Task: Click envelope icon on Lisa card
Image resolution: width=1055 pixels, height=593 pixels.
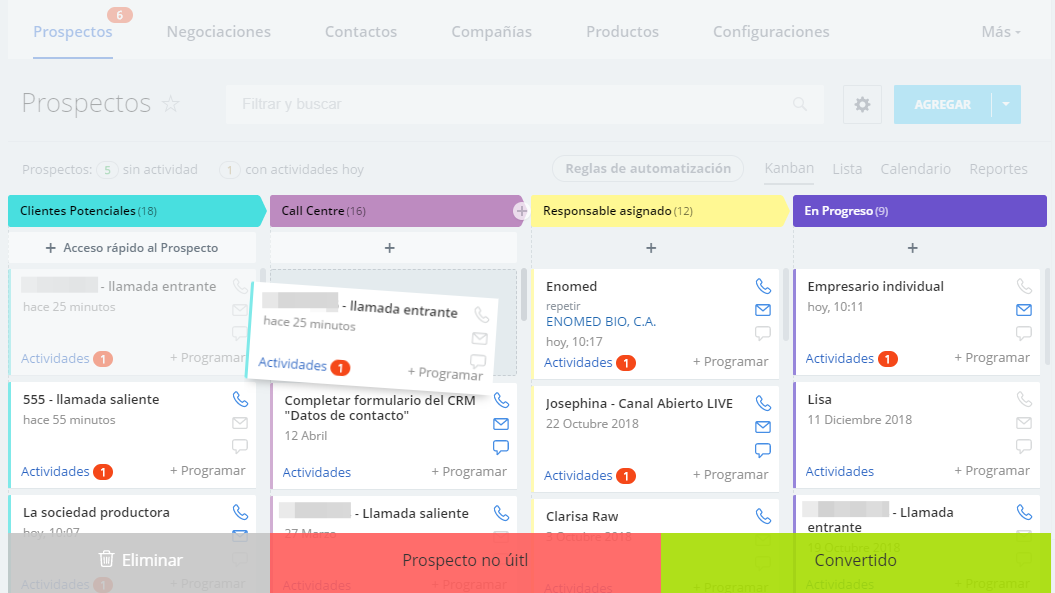Action: [x=1024, y=423]
